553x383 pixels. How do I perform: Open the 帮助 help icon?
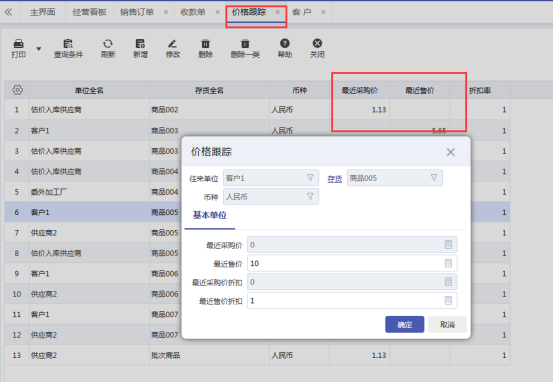coord(285,43)
